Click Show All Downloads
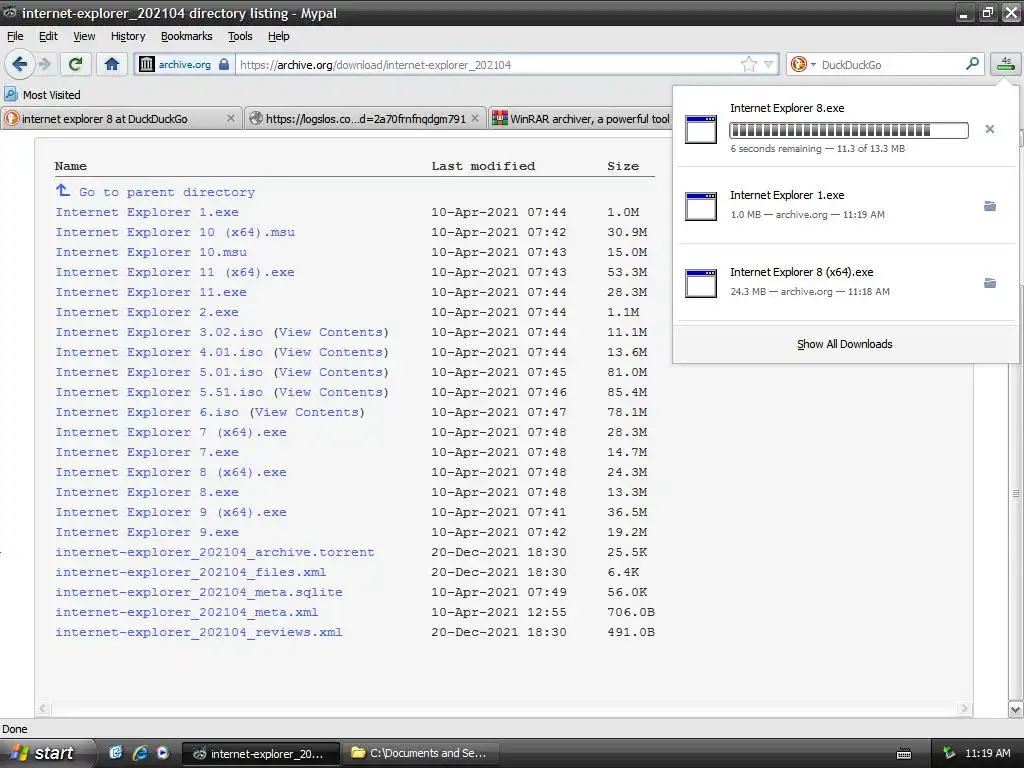The image size is (1024, 768). (x=844, y=344)
